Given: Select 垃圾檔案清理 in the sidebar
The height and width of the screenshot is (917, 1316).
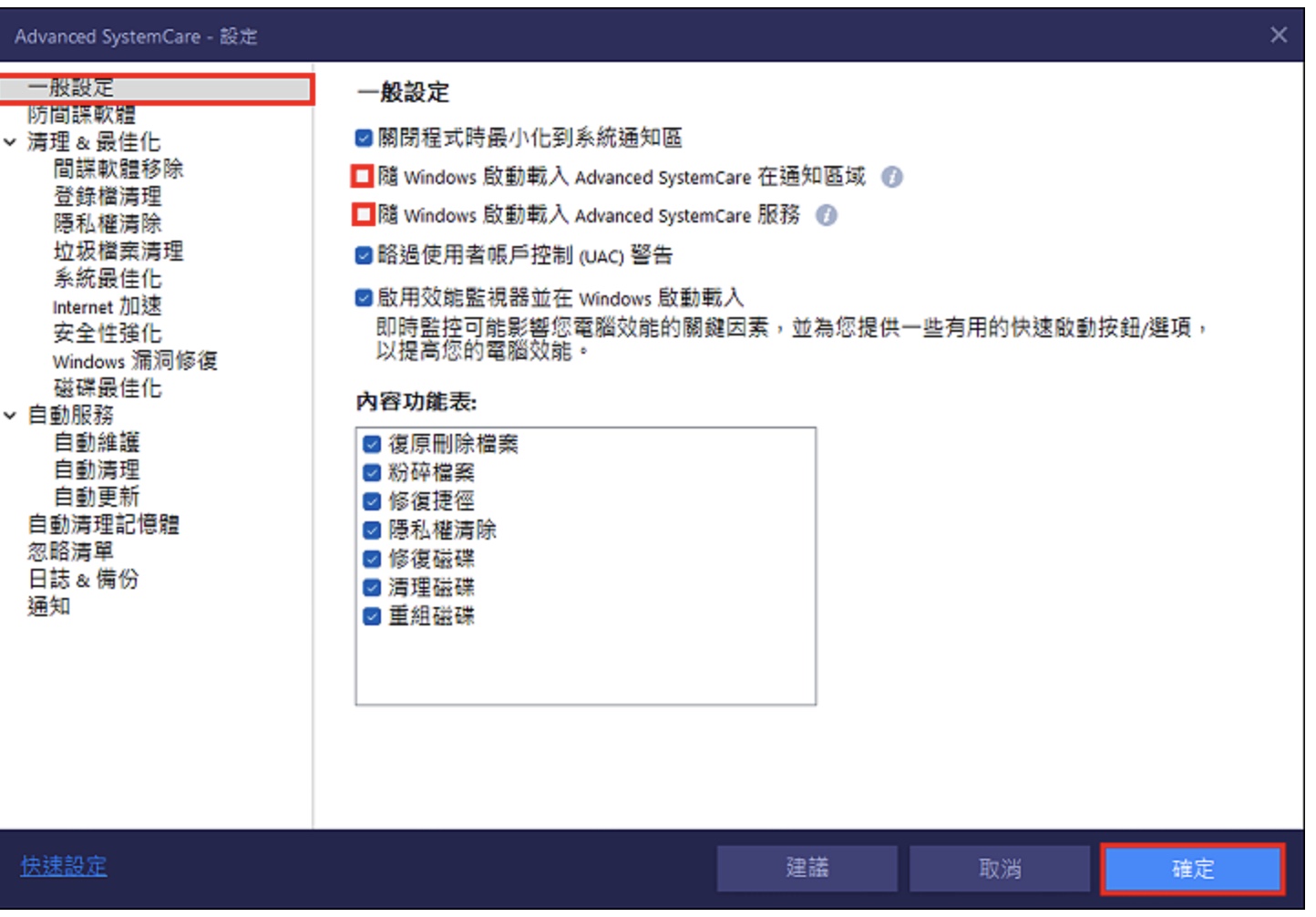Looking at the screenshot, I should [x=118, y=252].
